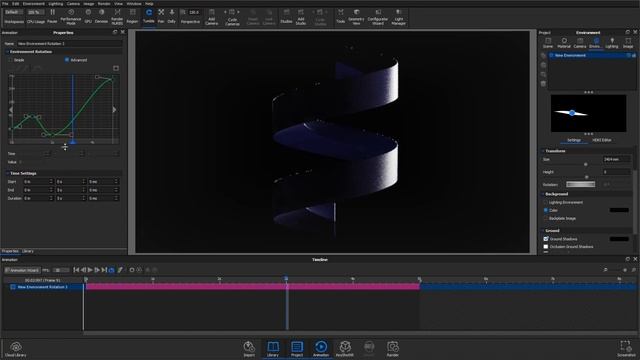The image size is (640, 360).
Task: Select Lighting Environment background option
Action: [x=546, y=202]
